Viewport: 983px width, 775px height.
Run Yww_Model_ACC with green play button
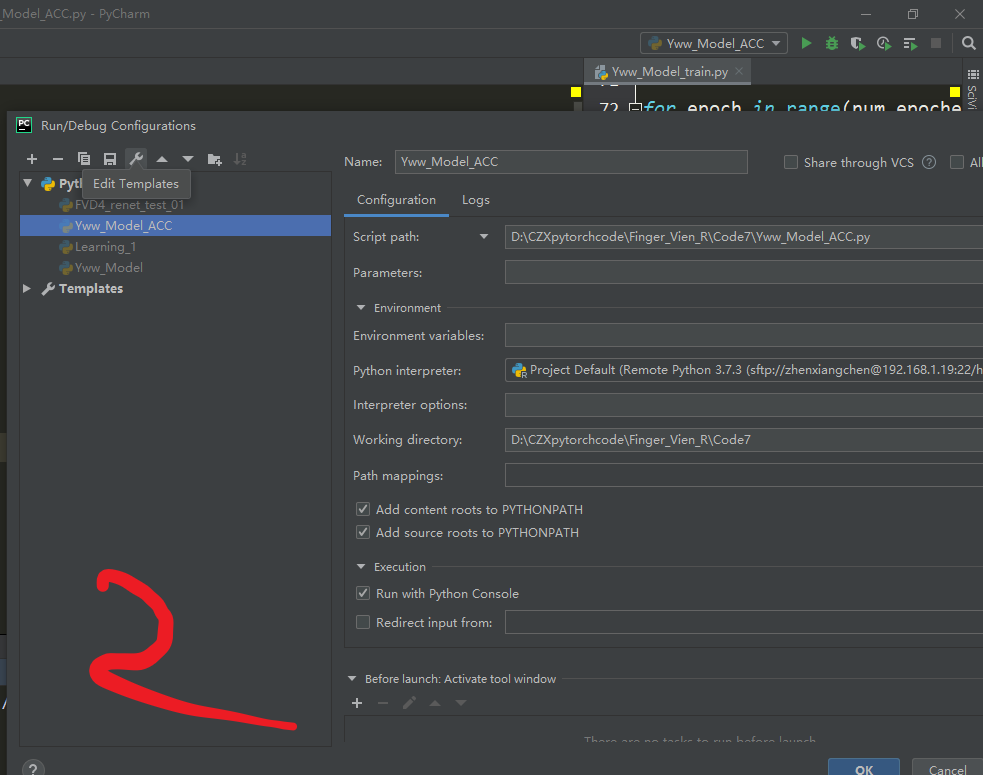tap(807, 43)
